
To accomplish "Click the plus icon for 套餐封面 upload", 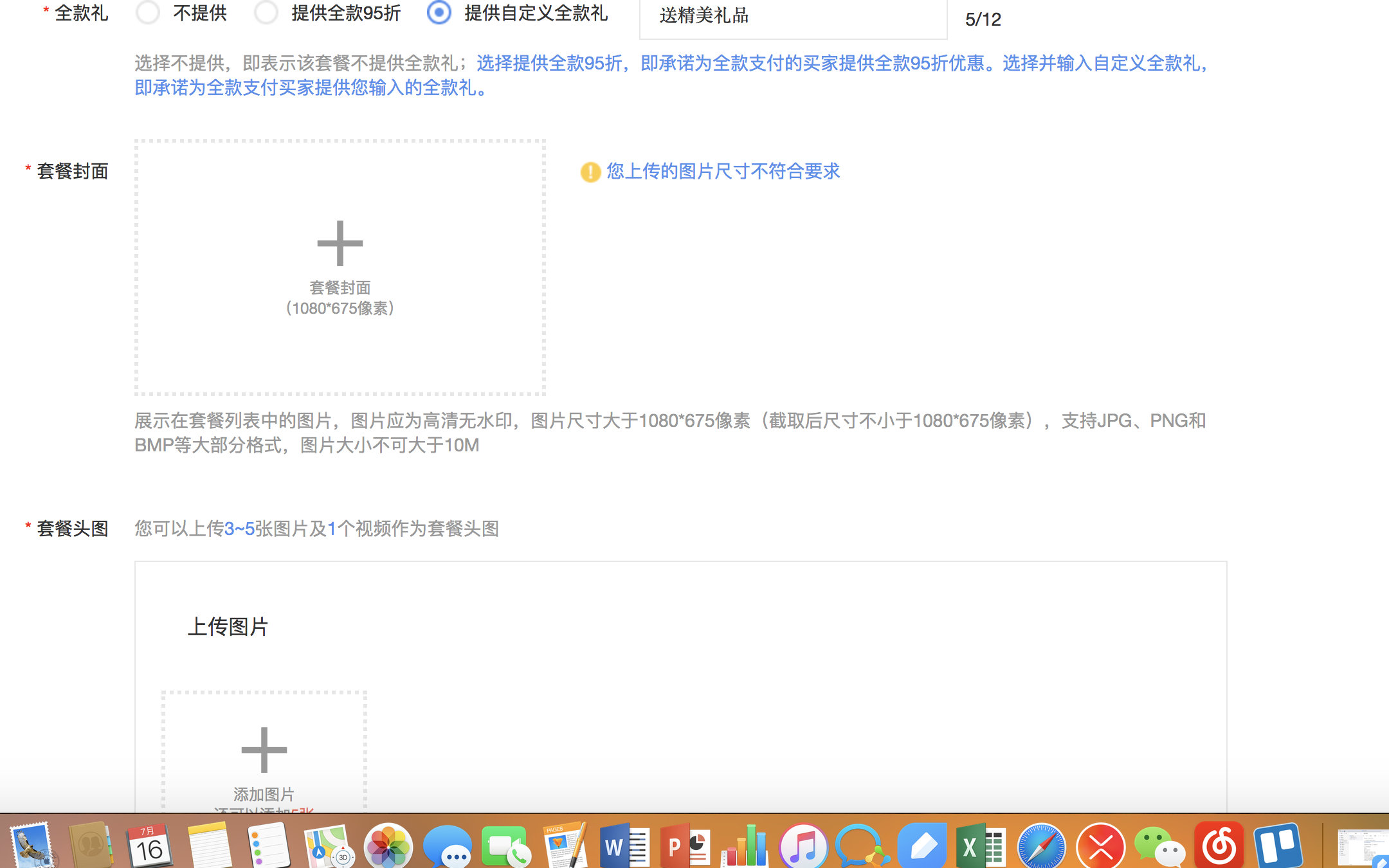I will (x=340, y=243).
